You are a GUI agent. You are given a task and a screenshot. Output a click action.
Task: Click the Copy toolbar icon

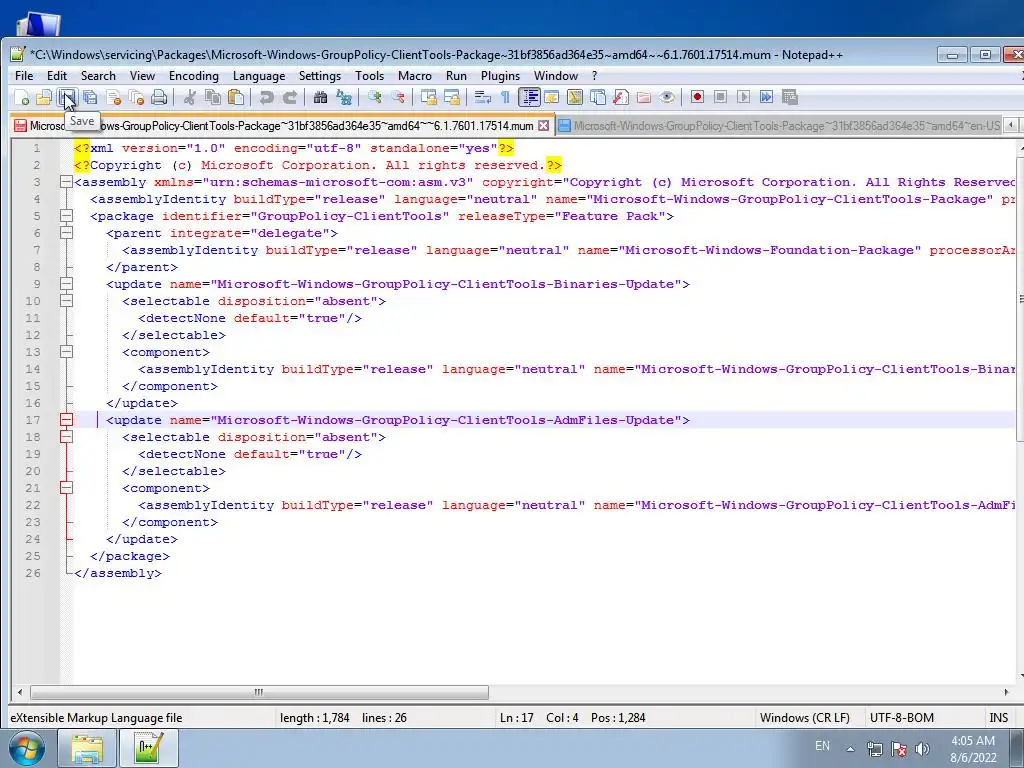pos(213,97)
